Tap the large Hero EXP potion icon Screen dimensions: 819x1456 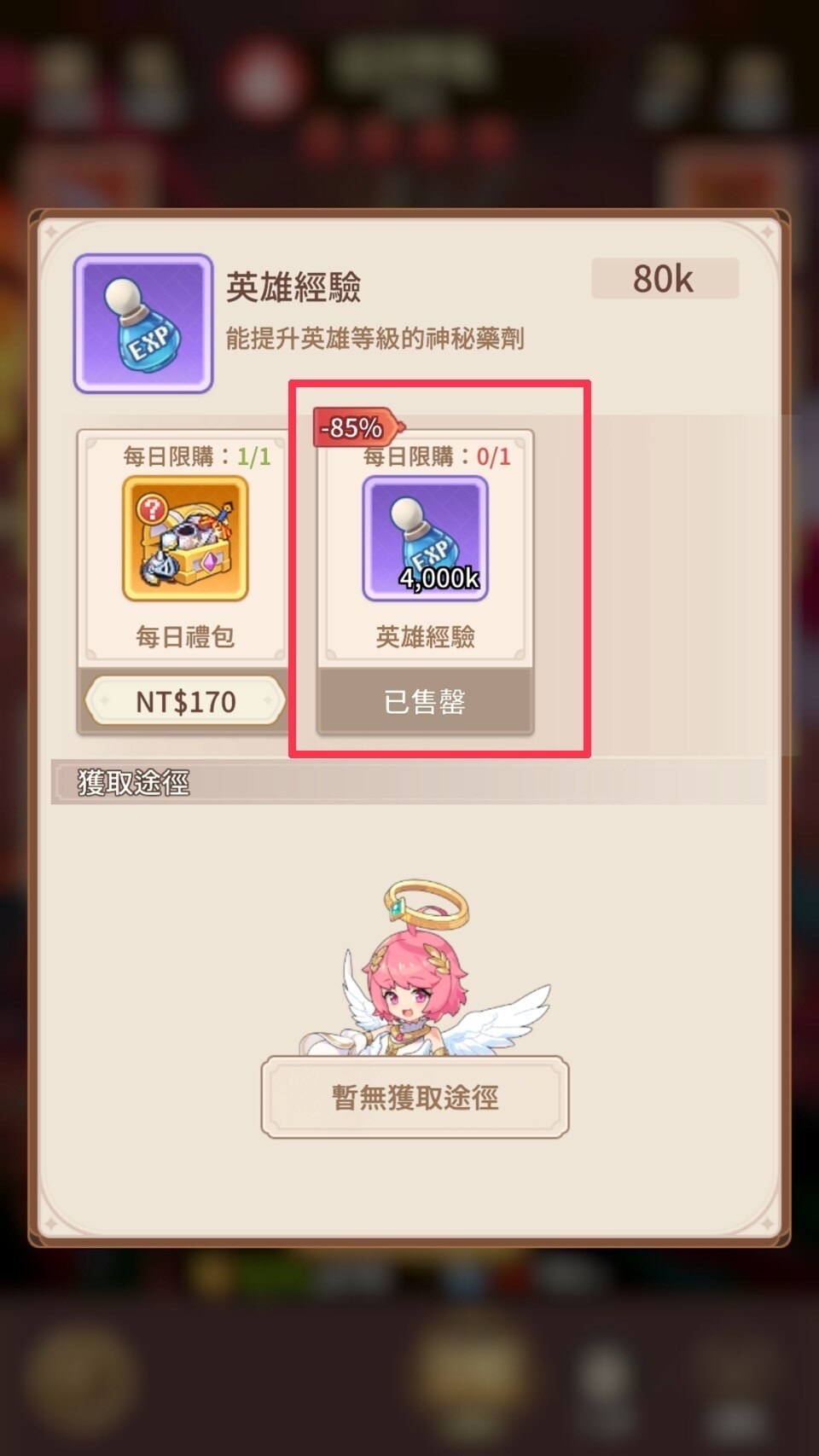point(143,323)
